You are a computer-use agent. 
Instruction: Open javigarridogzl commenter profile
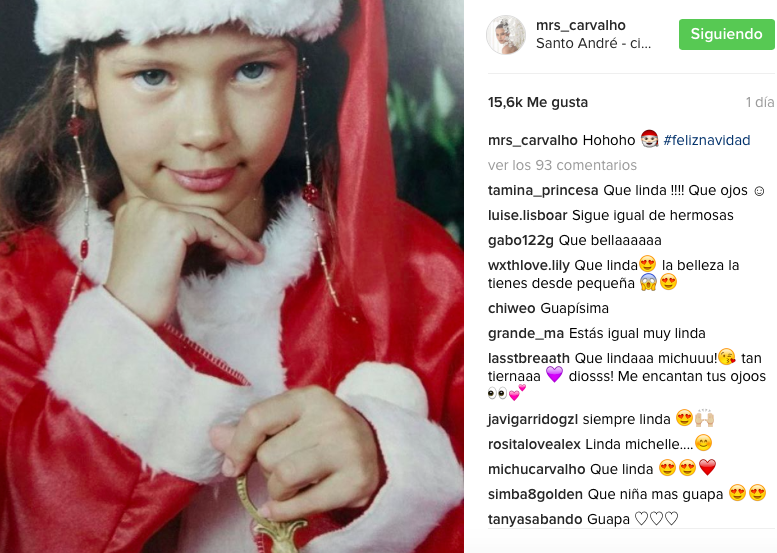533,420
